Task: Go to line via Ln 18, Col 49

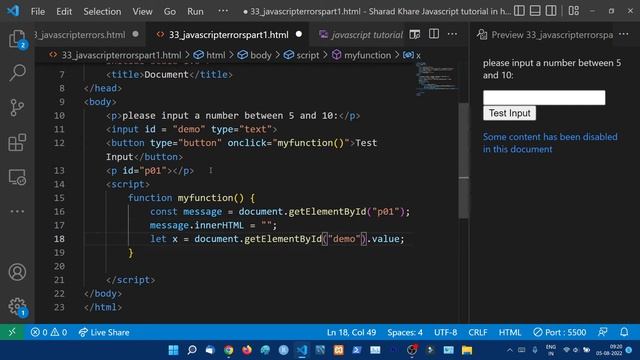Action: (351, 332)
